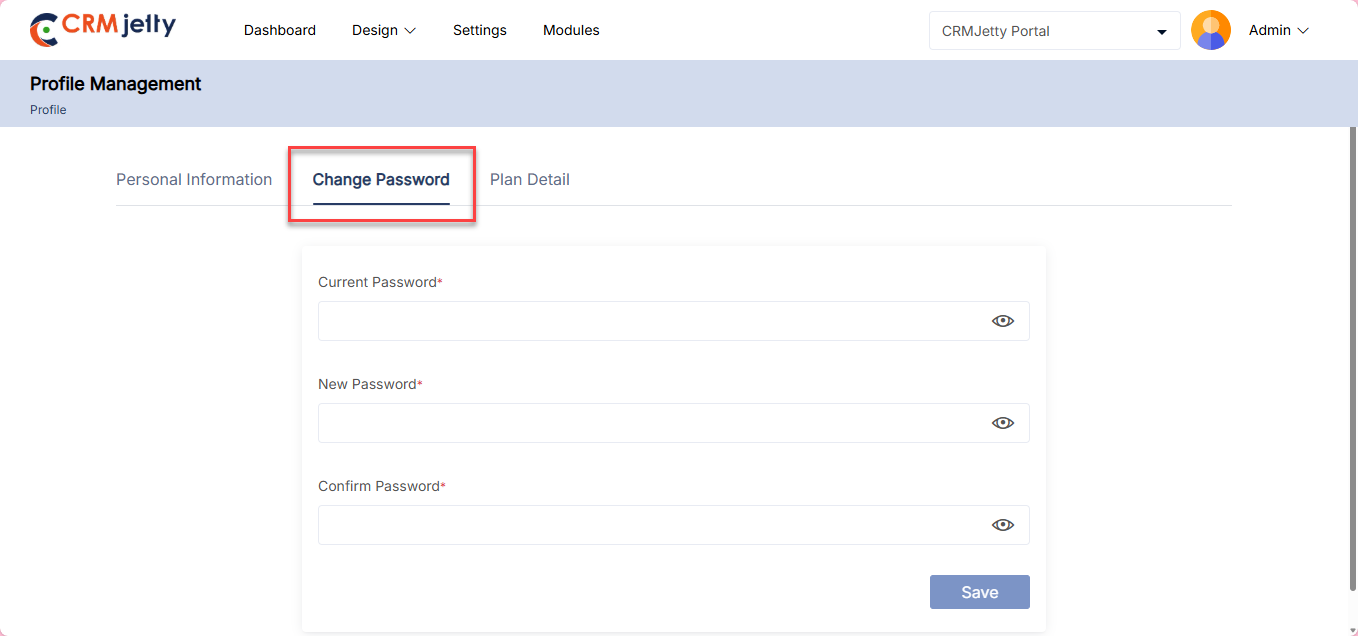
Task: Expand the Admin account menu
Action: click(x=1278, y=30)
